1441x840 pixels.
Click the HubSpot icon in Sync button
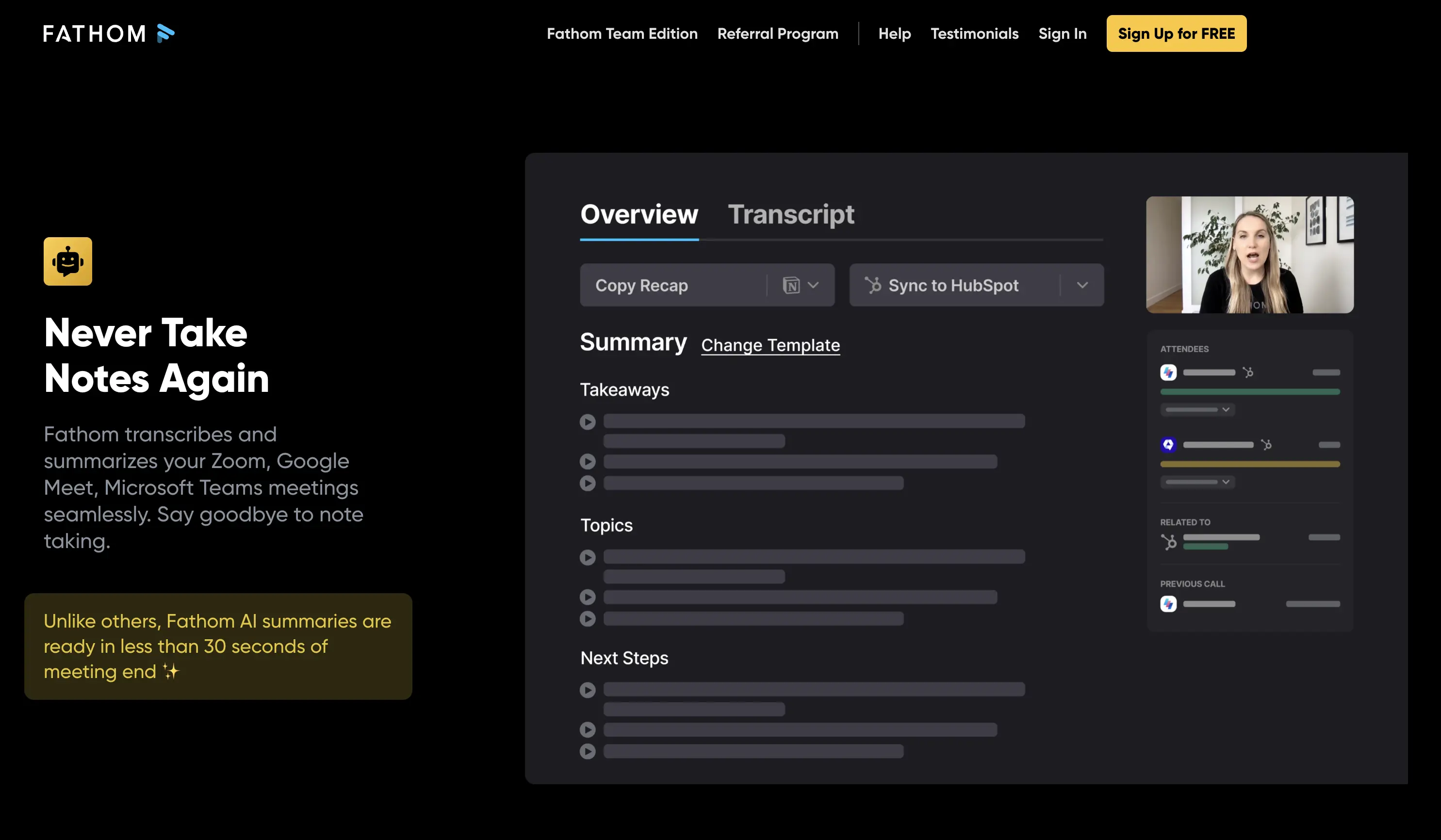(x=872, y=285)
